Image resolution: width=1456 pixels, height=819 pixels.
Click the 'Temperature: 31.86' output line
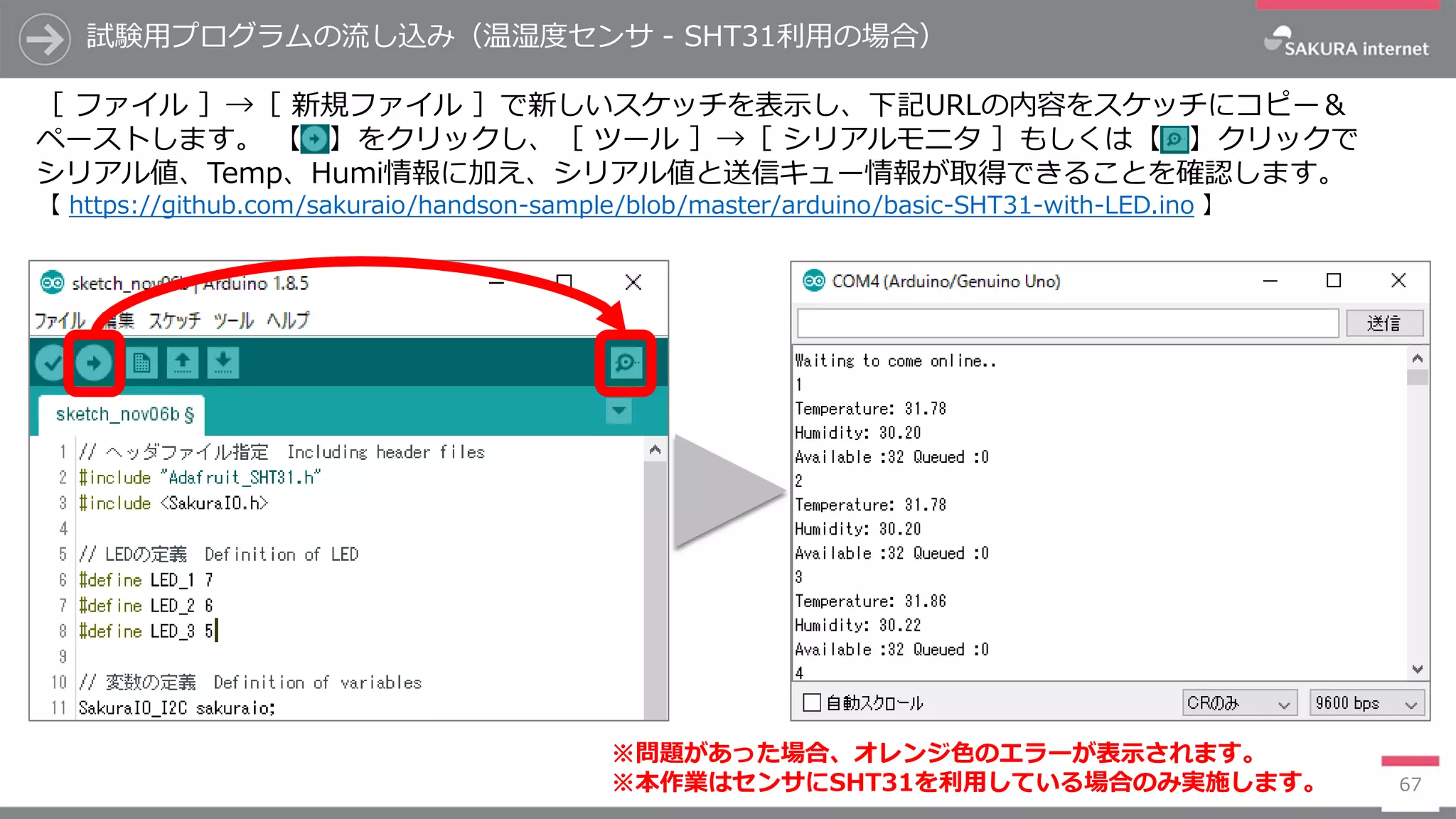(x=870, y=601)
